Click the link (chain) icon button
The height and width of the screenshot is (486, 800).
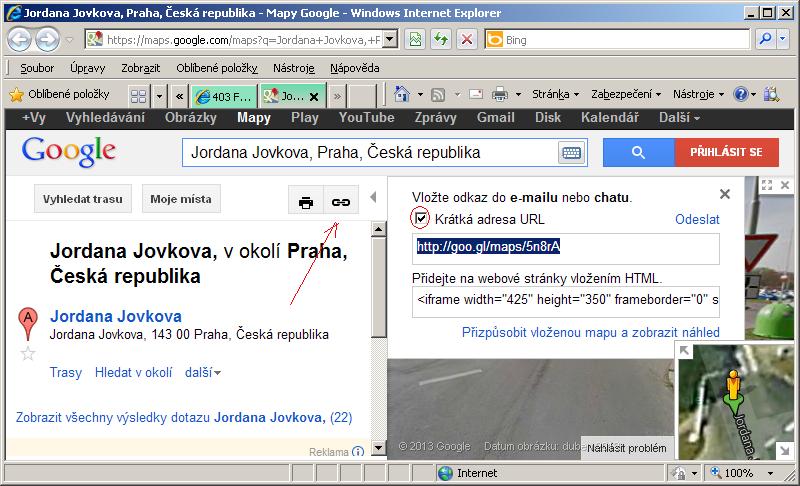pos(341,201)
